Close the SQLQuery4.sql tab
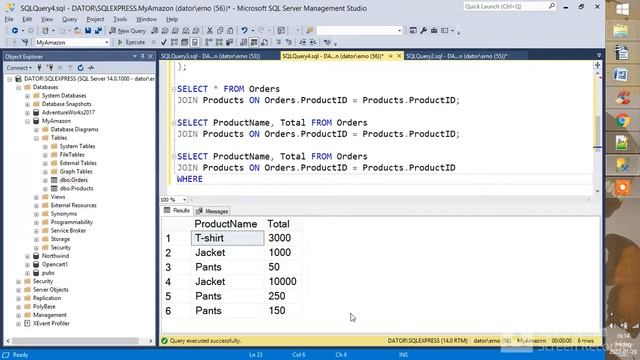 coord(399,56)
